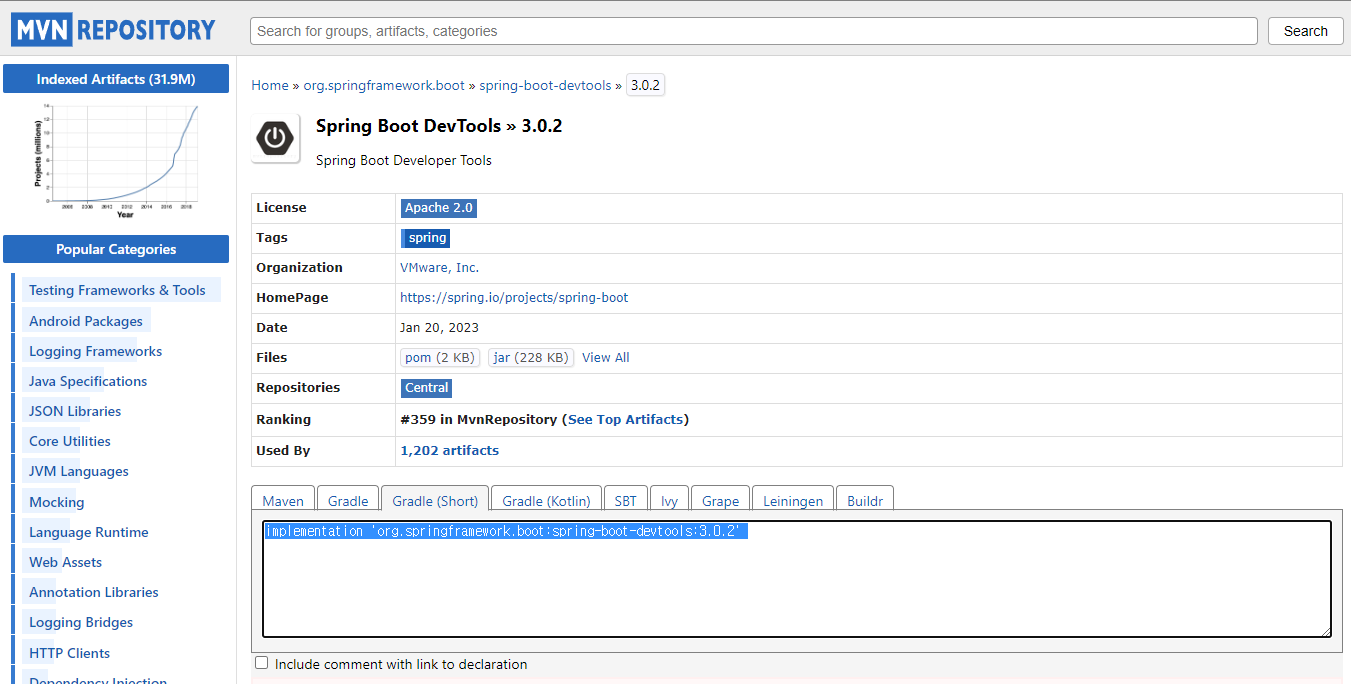Download the pom (2 KB) file
Image resolution: width=1351 pixels, height=684 pixels.
click(440, 358)
